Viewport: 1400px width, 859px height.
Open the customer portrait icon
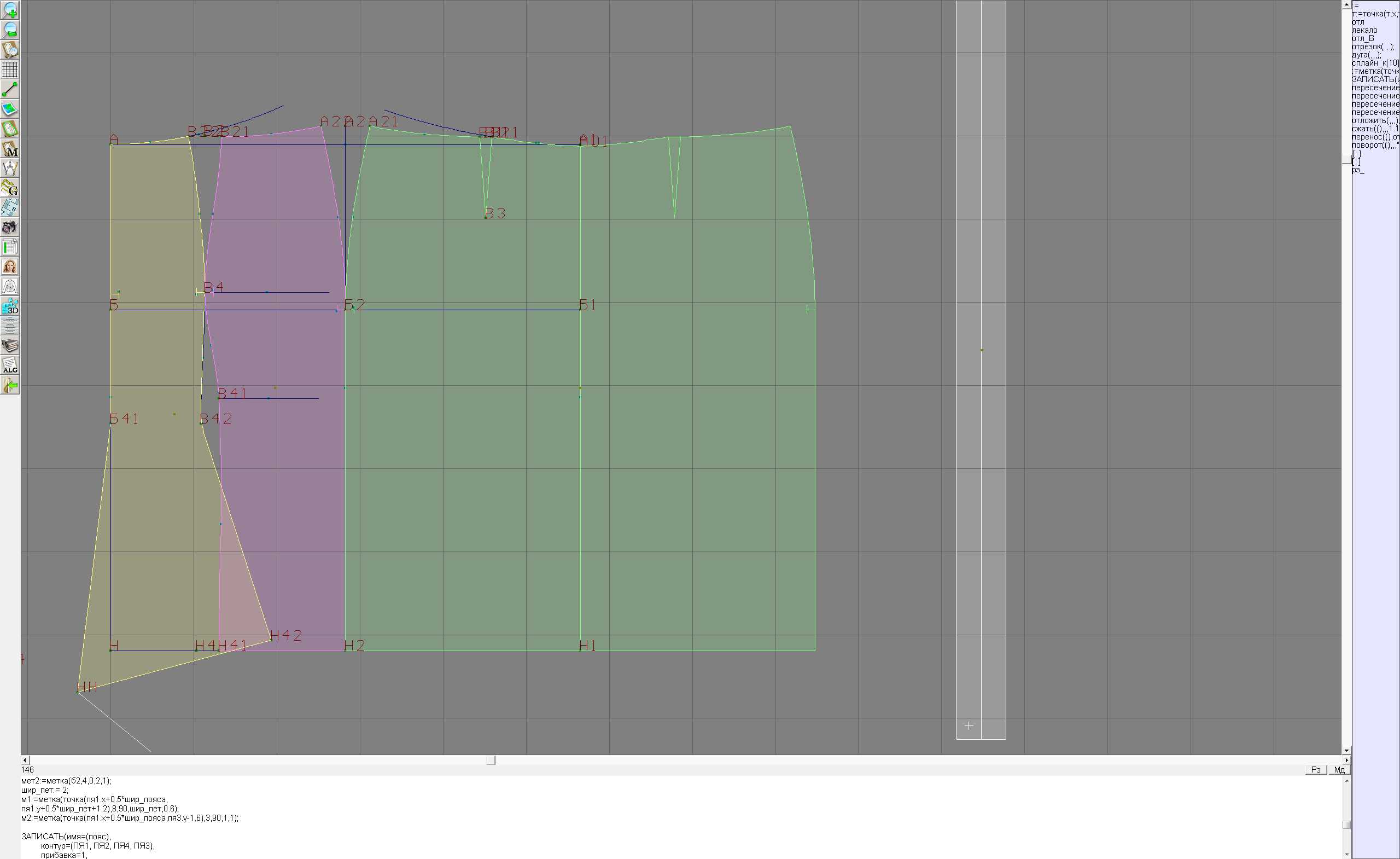tap(10, 266)
